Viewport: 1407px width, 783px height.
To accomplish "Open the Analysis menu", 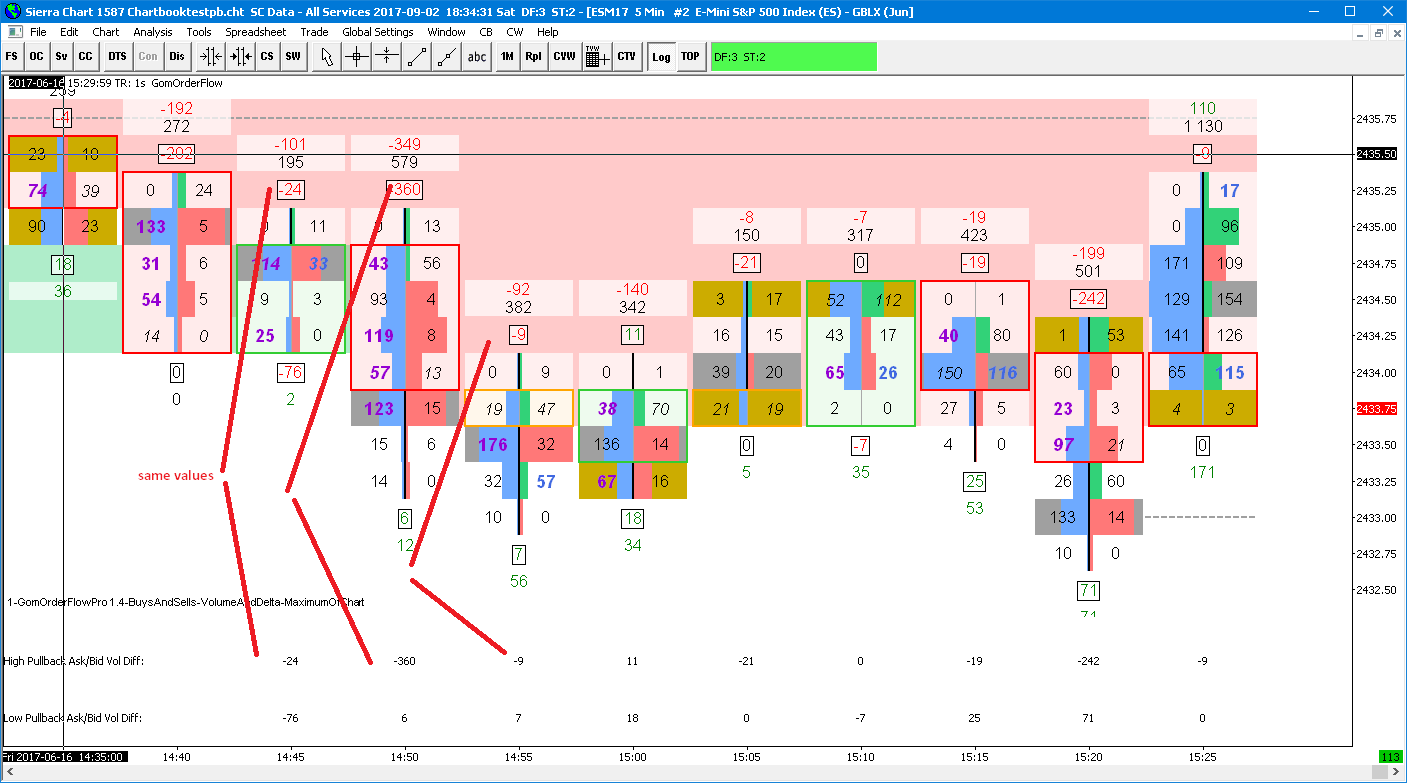I will point(153,32).
